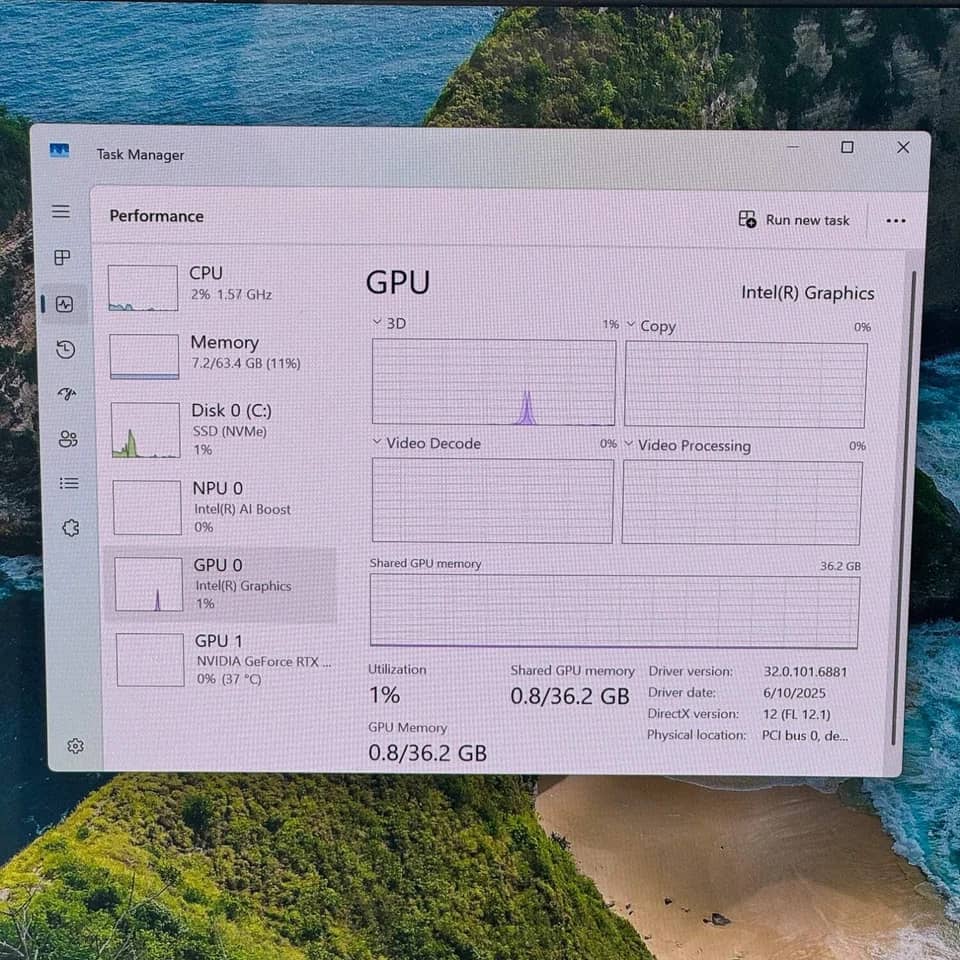Open the Services page puzzle icon
This screenshot has height=960, width=960.
click(x=71, y=528)
